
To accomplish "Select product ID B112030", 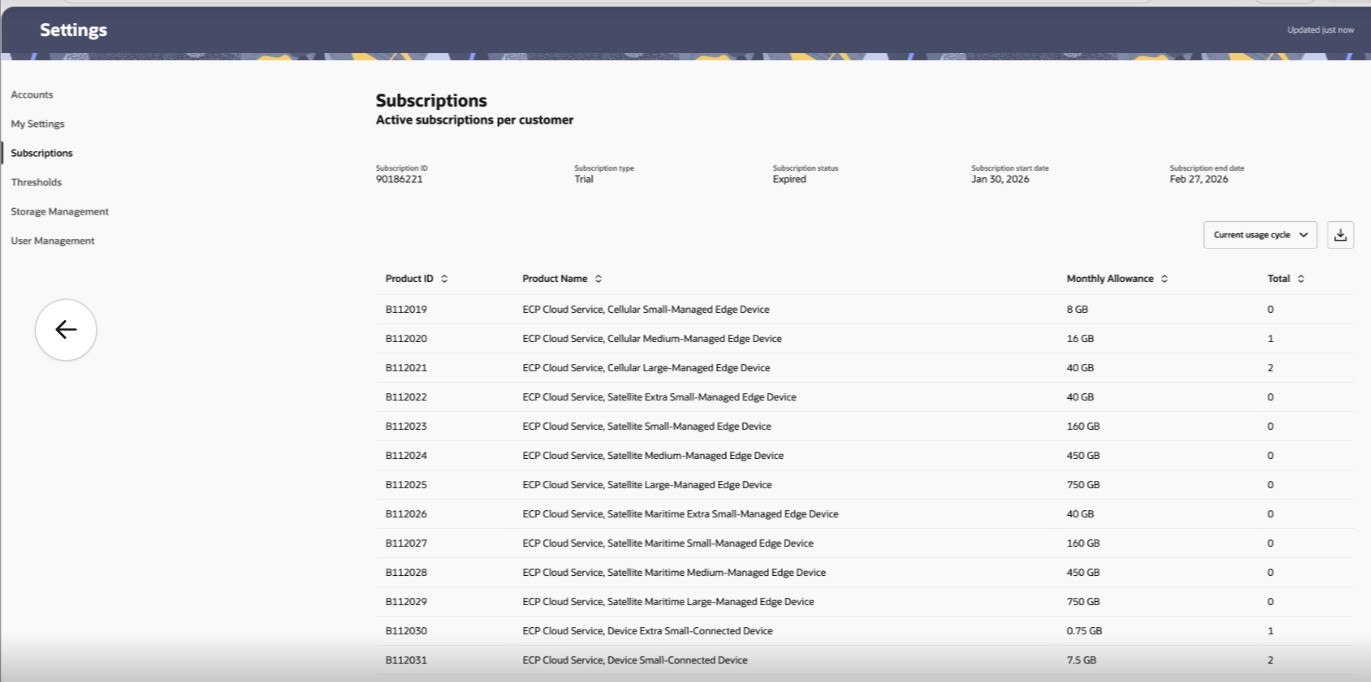I will tap(406, 631).
